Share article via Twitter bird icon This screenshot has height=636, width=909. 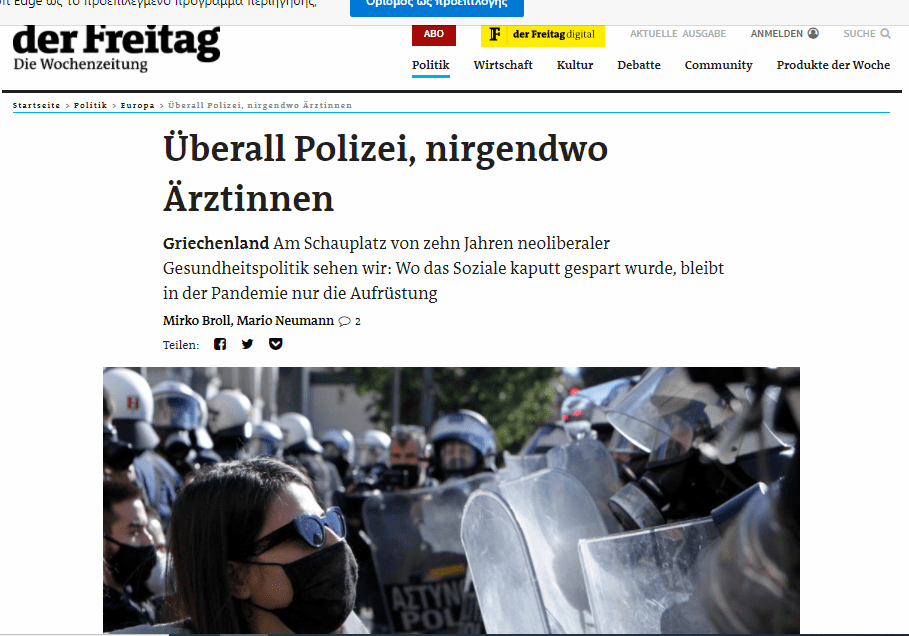tap(248, 344)
